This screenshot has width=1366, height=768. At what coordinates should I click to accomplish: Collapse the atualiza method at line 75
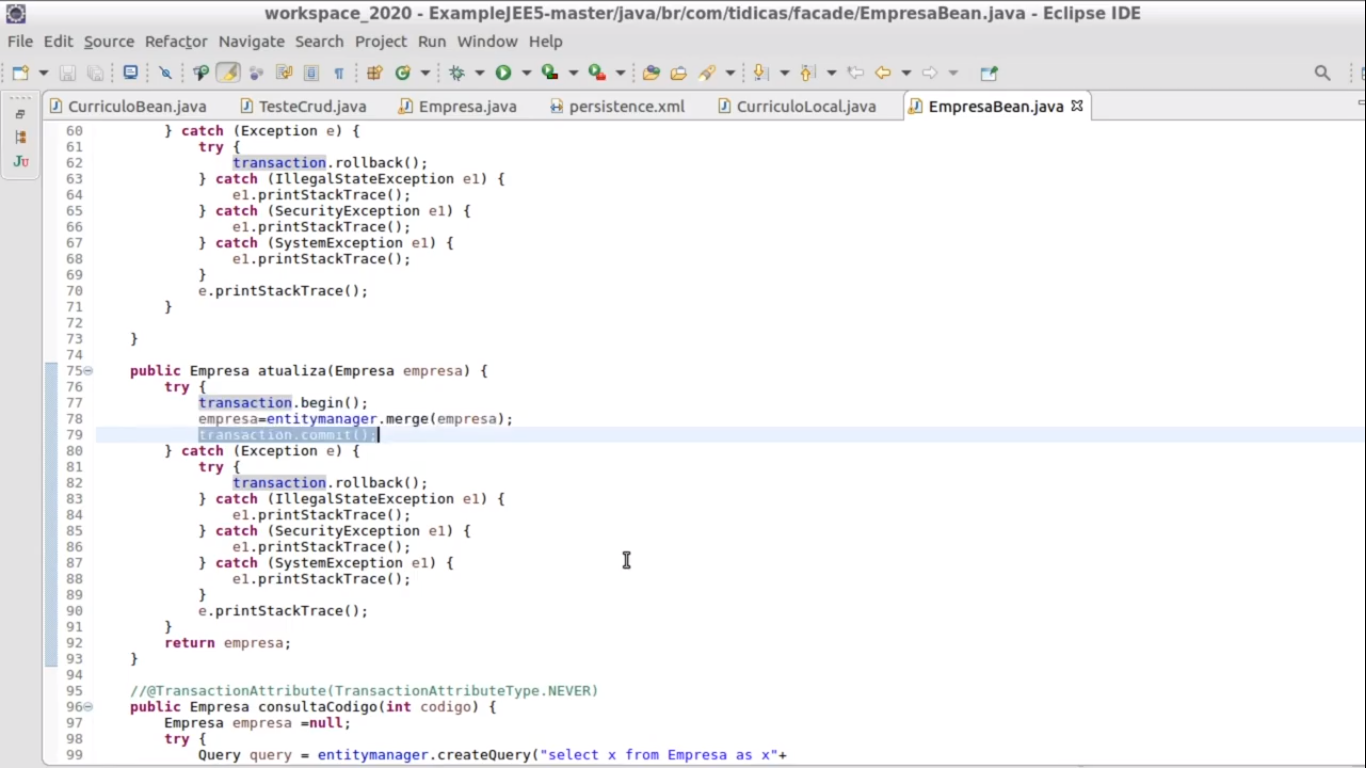(x=88, y=371)
